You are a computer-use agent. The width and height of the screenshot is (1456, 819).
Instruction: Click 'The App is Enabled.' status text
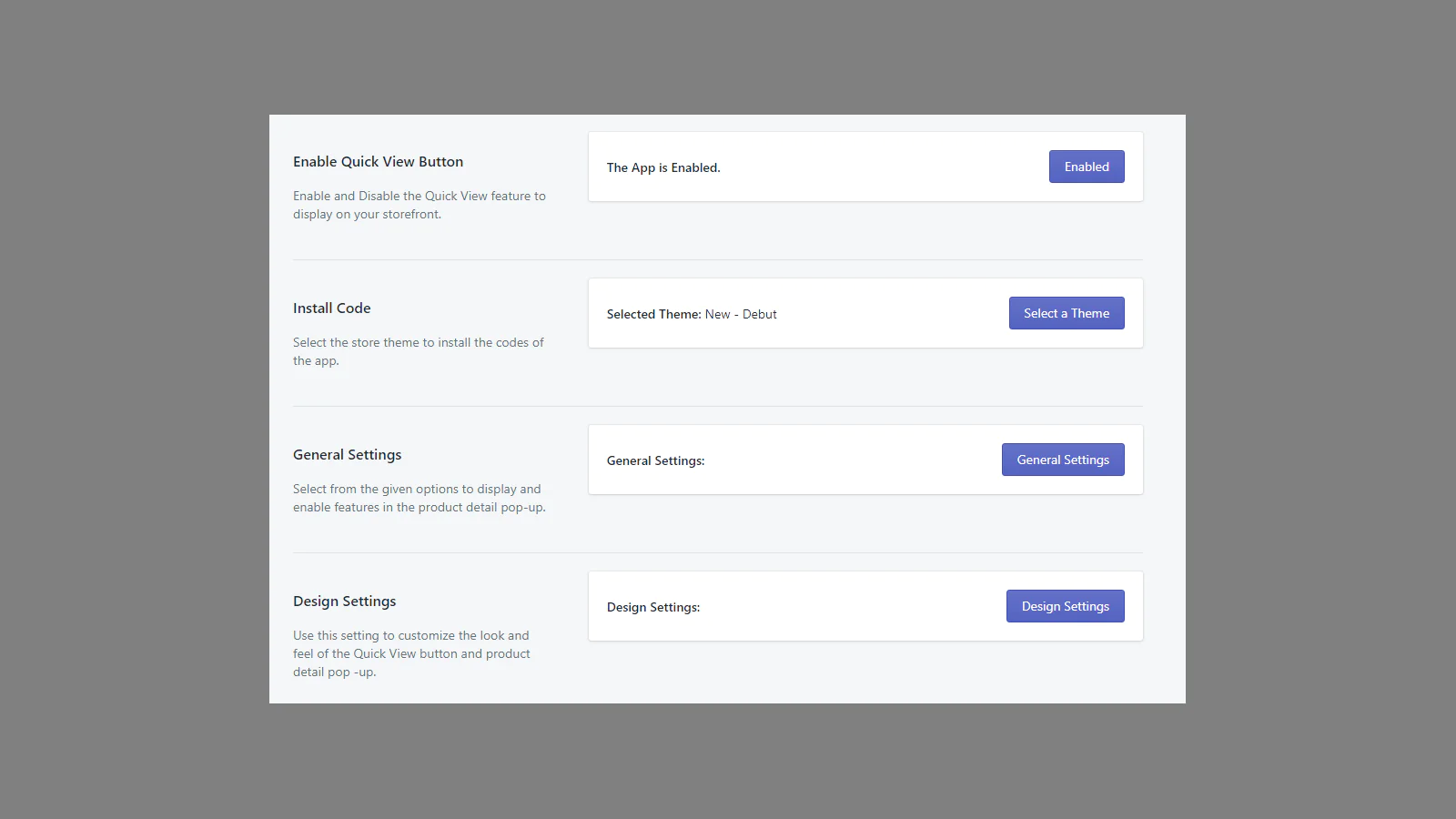click(x=662, y=167)
